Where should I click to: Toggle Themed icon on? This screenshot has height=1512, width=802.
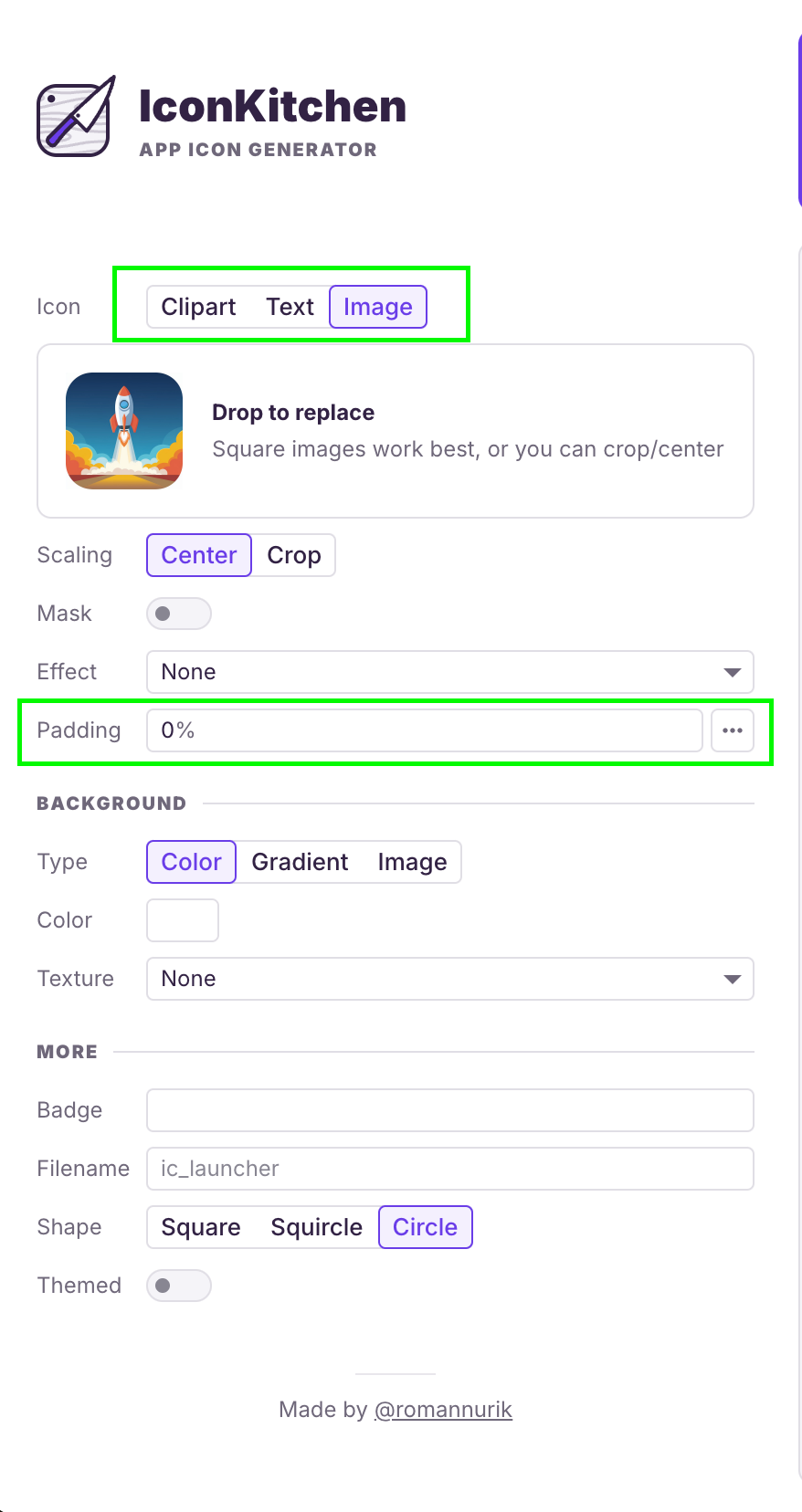[178, 1285]
